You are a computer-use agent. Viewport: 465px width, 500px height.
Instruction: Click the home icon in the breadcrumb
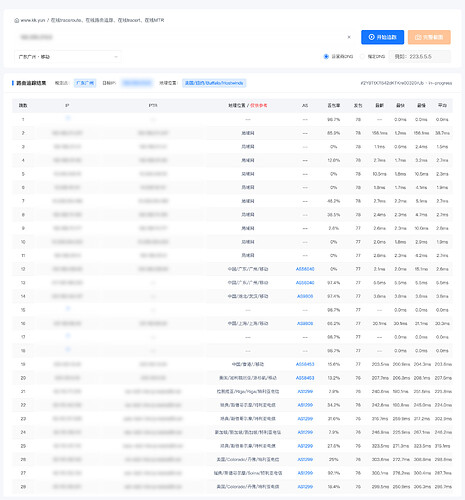[16, 20]
